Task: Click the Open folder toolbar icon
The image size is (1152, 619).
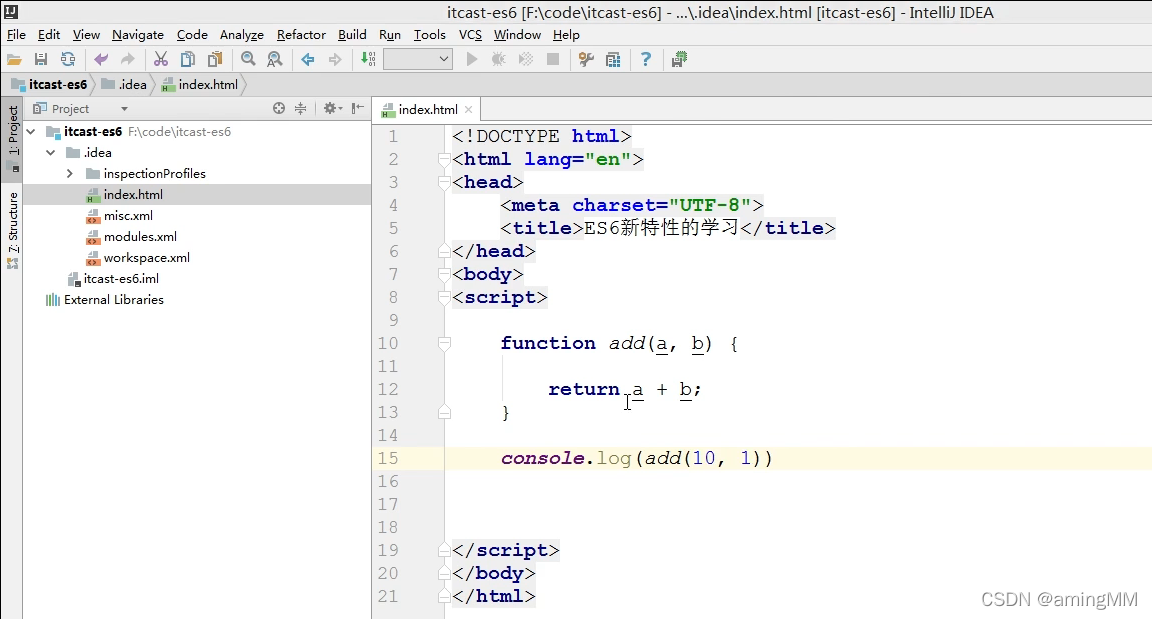Action: (14, 59)
